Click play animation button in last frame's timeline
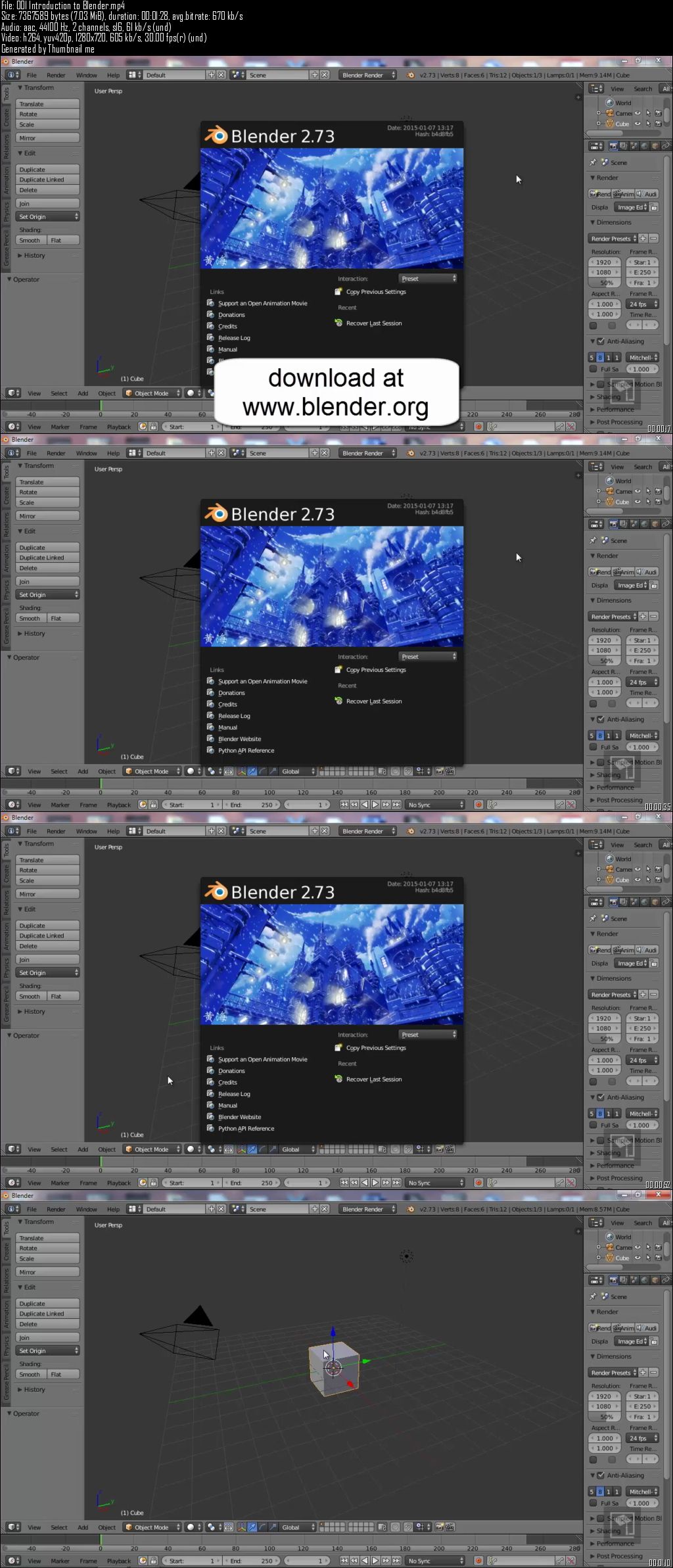The image size is (673, 1568). pyautogui.click(x=376, y=1561)
